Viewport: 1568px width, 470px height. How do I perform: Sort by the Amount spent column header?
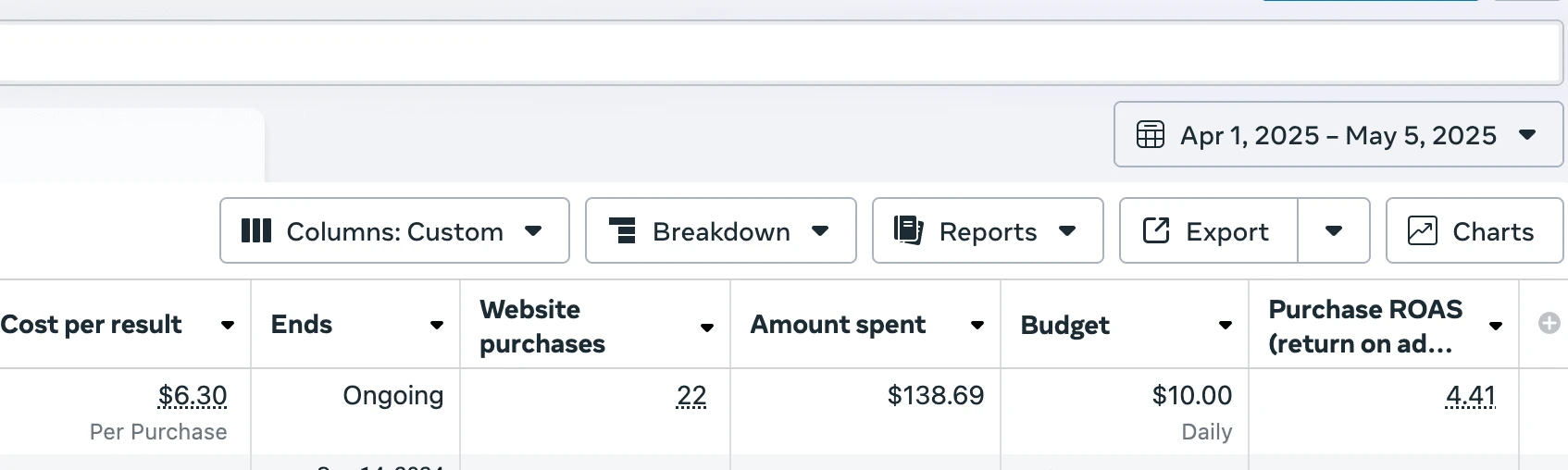point(838,325)
